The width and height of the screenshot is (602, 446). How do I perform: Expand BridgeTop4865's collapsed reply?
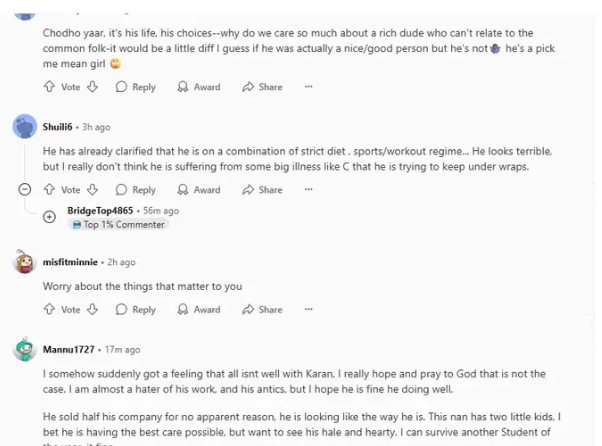pyautogui.click(x=49, y=217)
